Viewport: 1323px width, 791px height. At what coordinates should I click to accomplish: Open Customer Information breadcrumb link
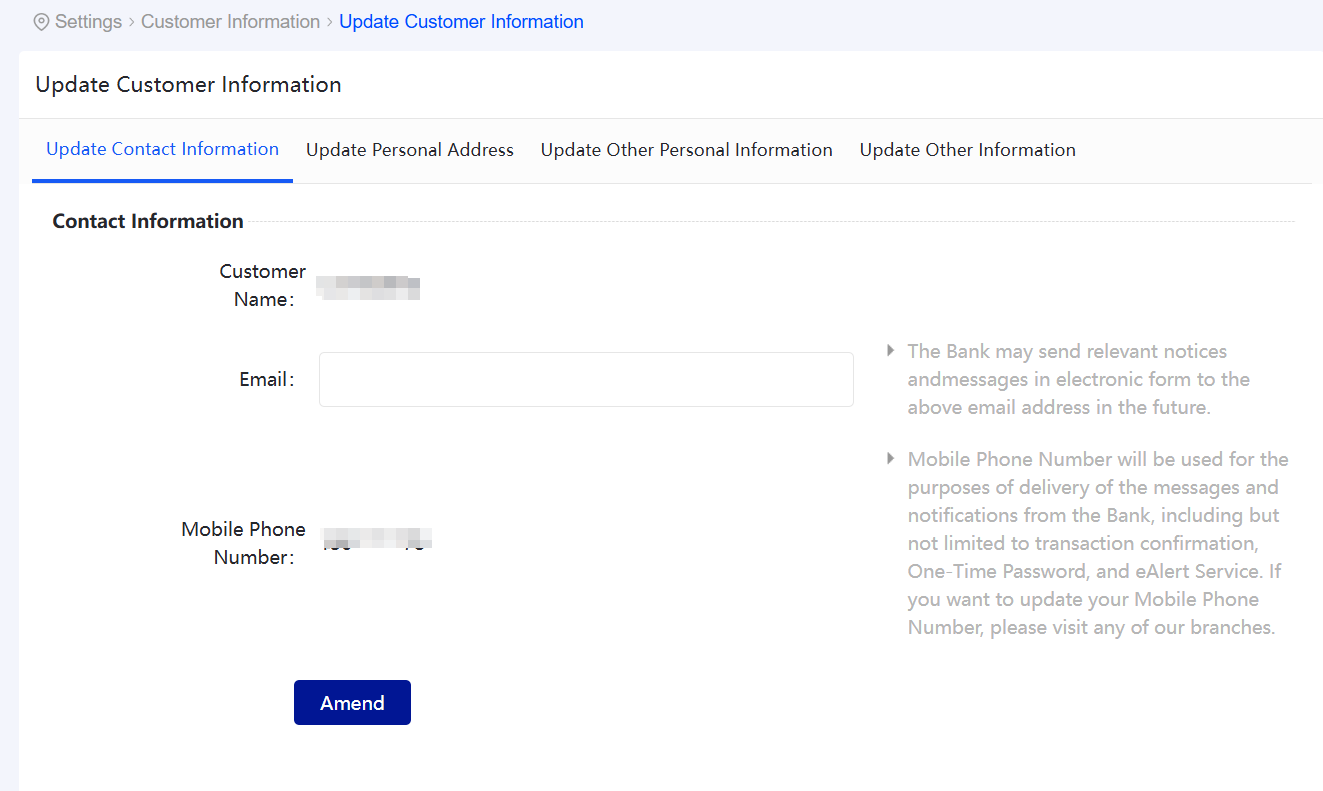pyautogui.click(x=230, y=22)
